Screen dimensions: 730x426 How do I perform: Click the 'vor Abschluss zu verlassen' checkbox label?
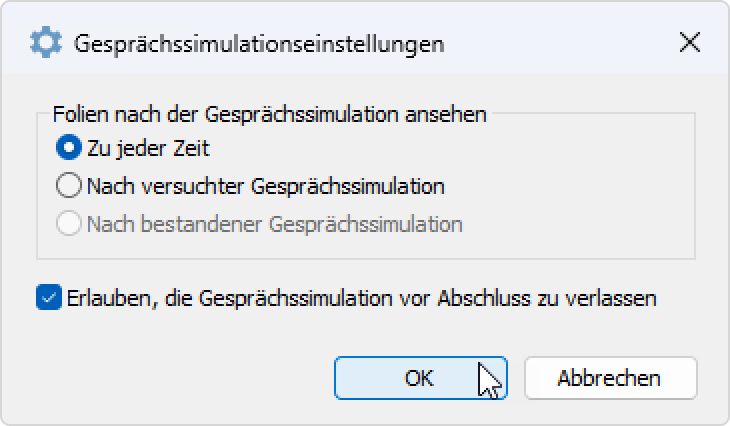click(528, 298)
